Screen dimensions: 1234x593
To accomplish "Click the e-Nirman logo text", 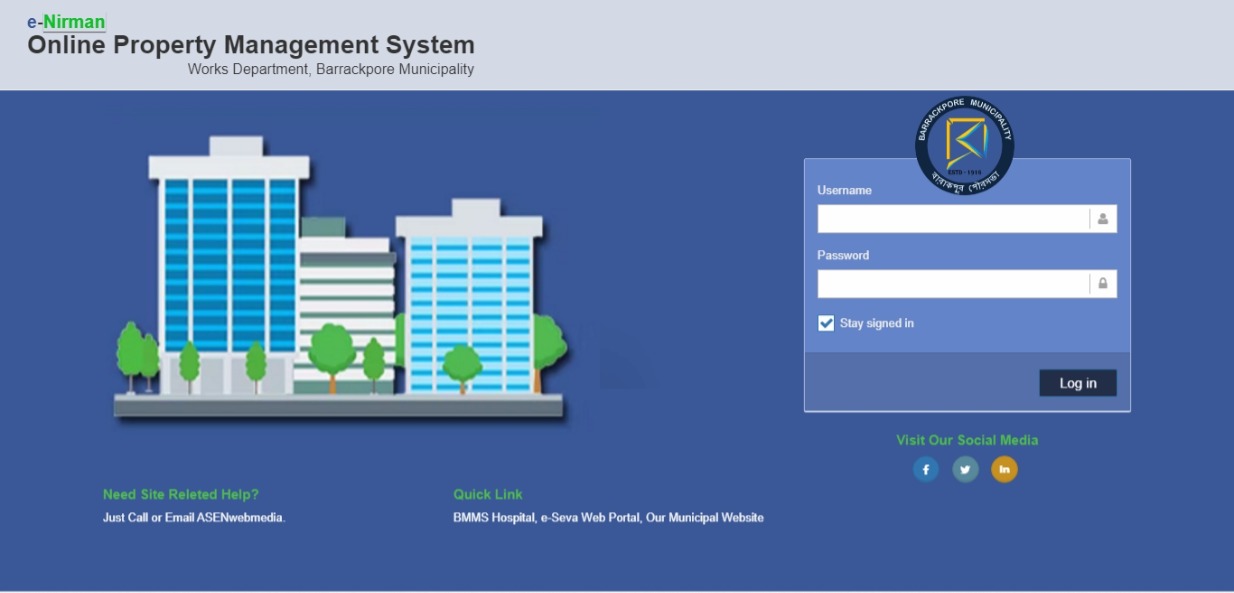I will (66, 22).
